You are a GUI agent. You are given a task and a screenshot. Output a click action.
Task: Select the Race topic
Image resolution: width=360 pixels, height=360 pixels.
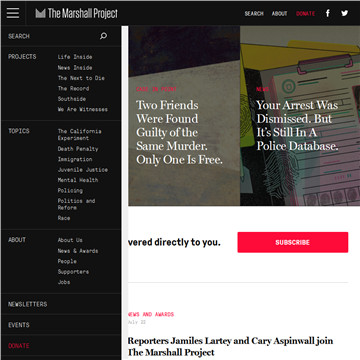coord(64,218)
